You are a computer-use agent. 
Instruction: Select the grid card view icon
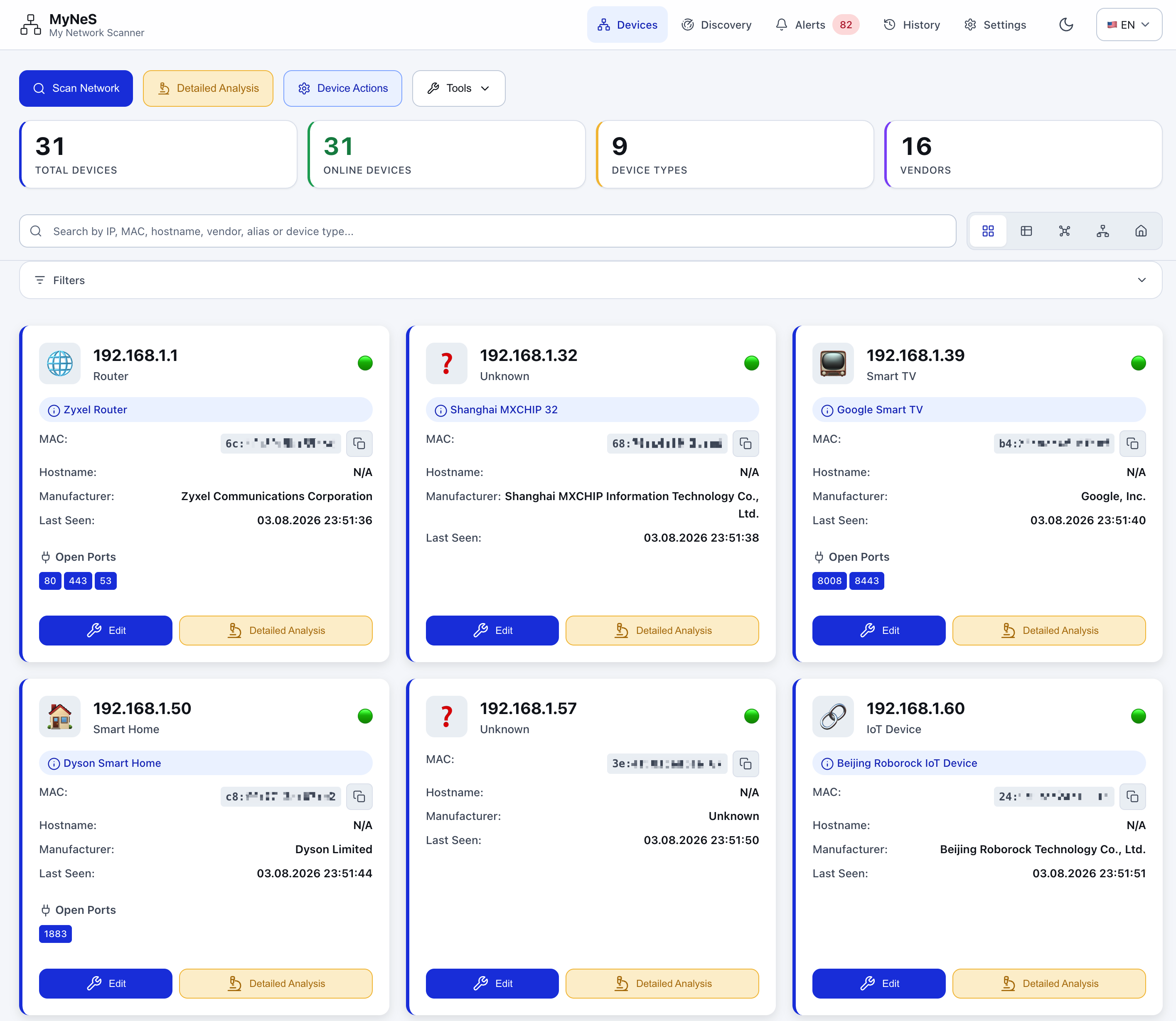(988, 231)
